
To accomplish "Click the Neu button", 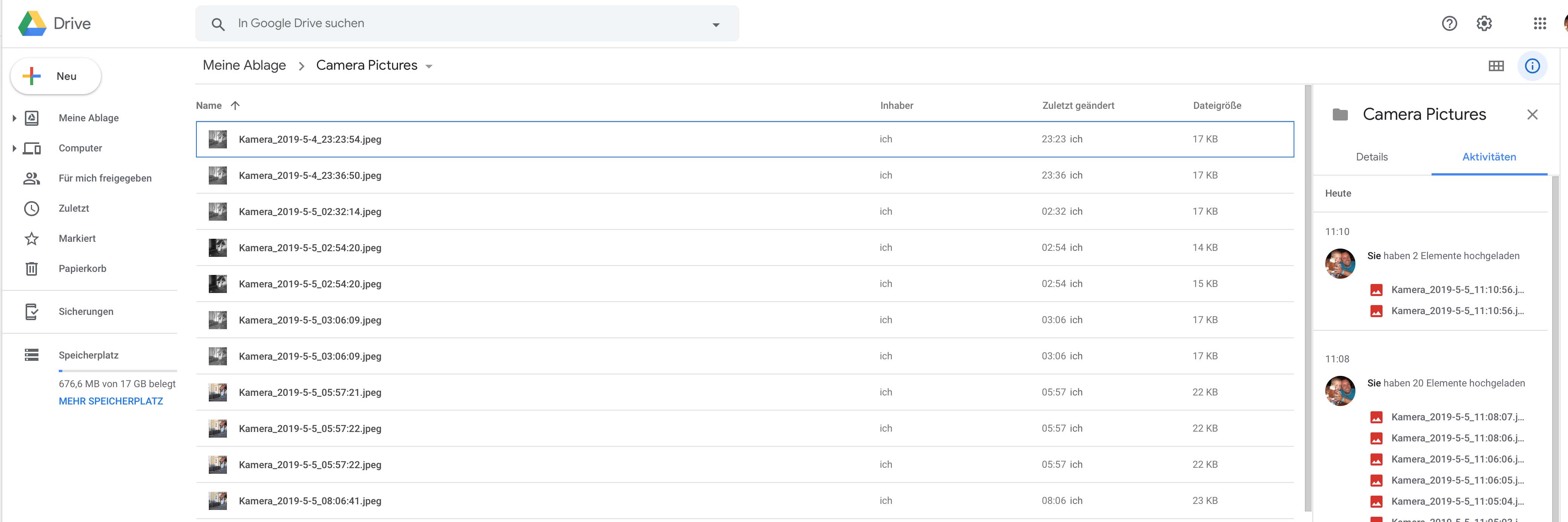I will point(56,76).
